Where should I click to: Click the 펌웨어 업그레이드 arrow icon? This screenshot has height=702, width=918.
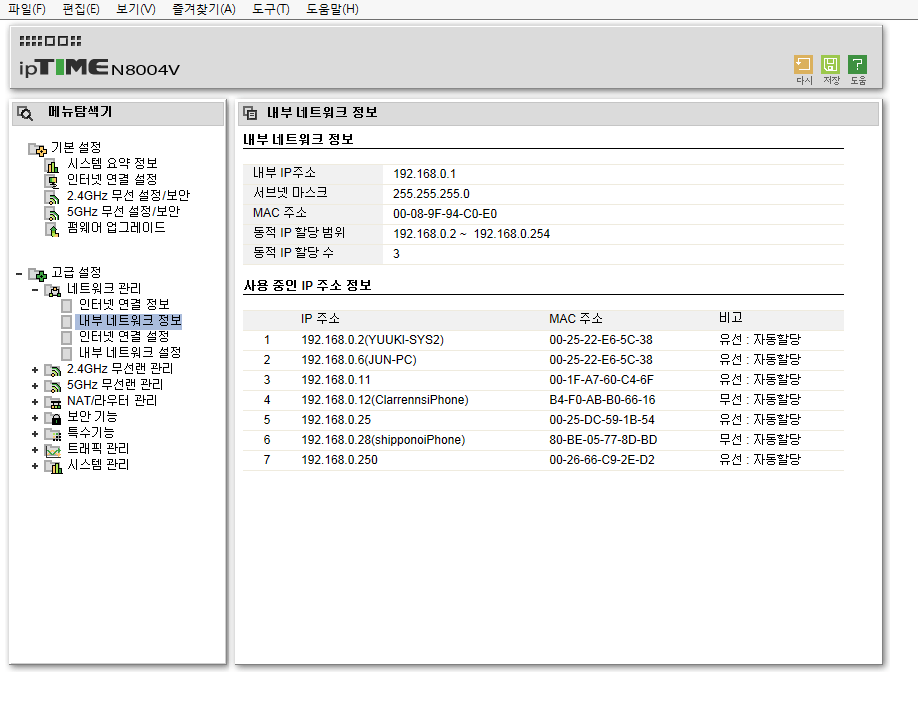(53, 230)
